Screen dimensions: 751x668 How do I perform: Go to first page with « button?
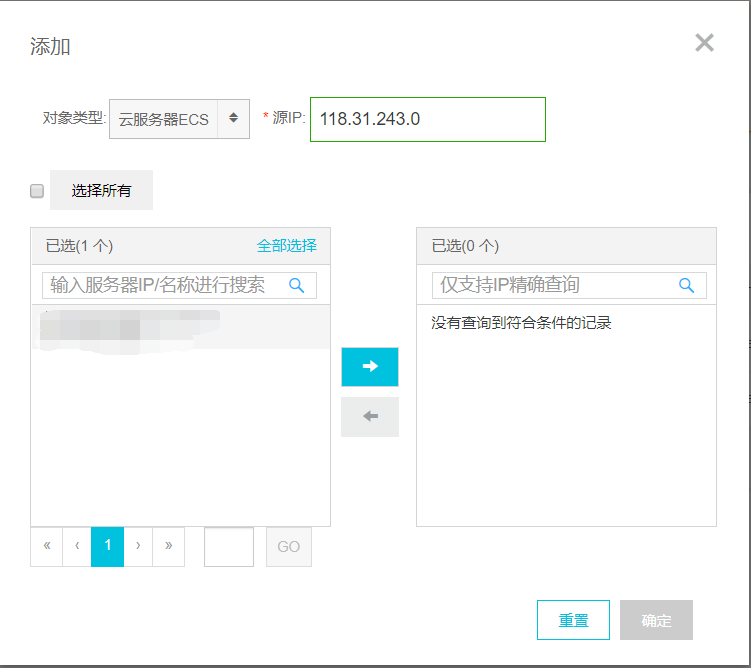coord(46,546)
